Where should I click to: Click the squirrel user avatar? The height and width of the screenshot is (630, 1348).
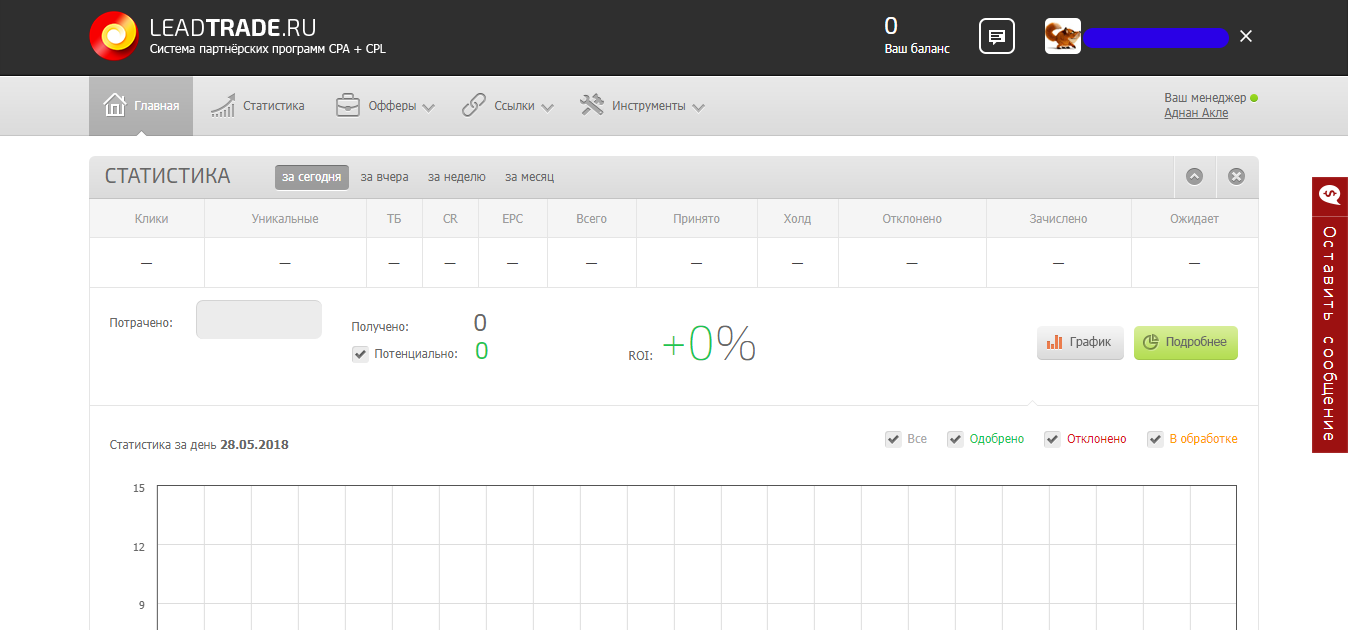pyautogui.click(x=1062, y=37)
